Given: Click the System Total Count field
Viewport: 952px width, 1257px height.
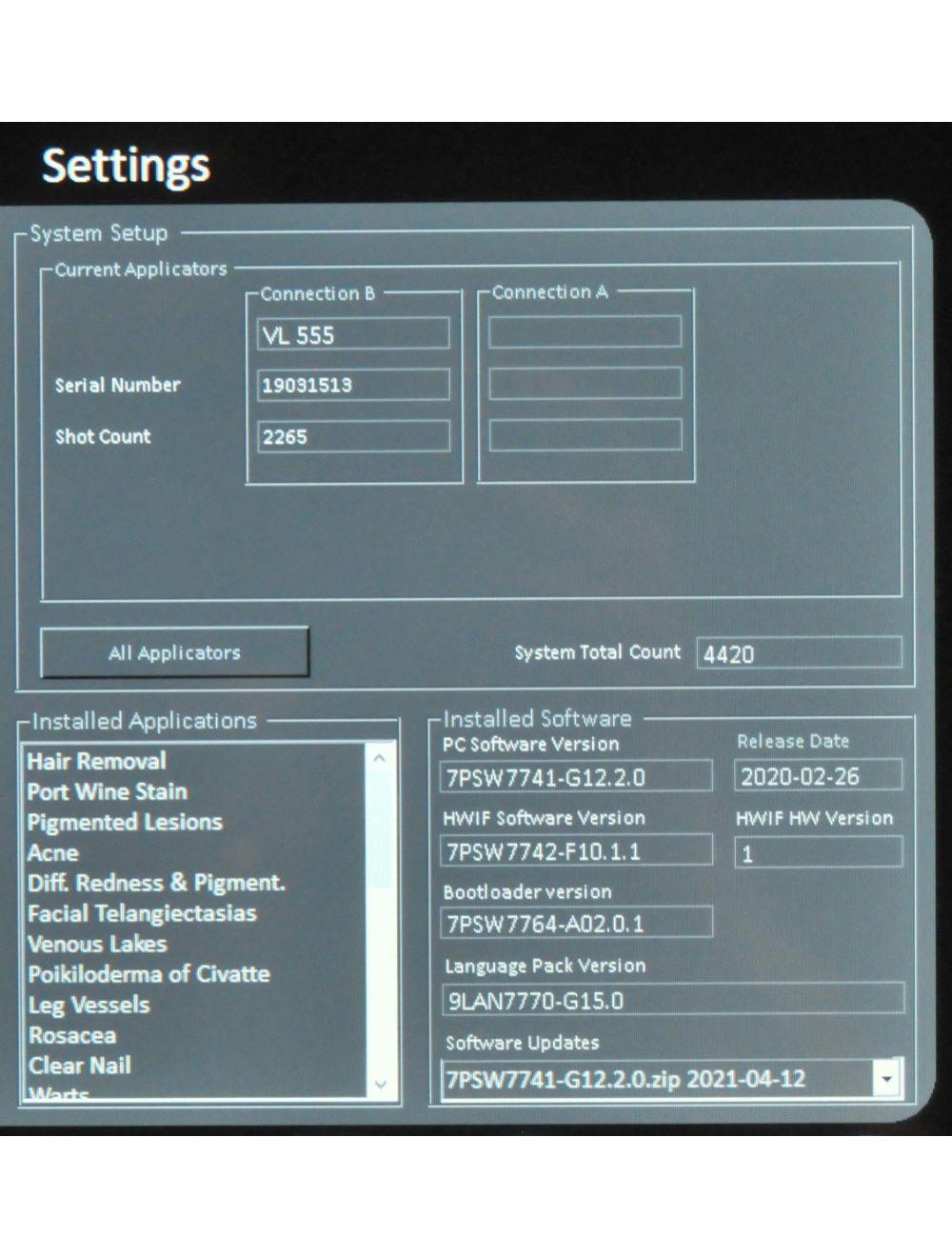Looking at the screenshot, I should [x=799, y=653].
